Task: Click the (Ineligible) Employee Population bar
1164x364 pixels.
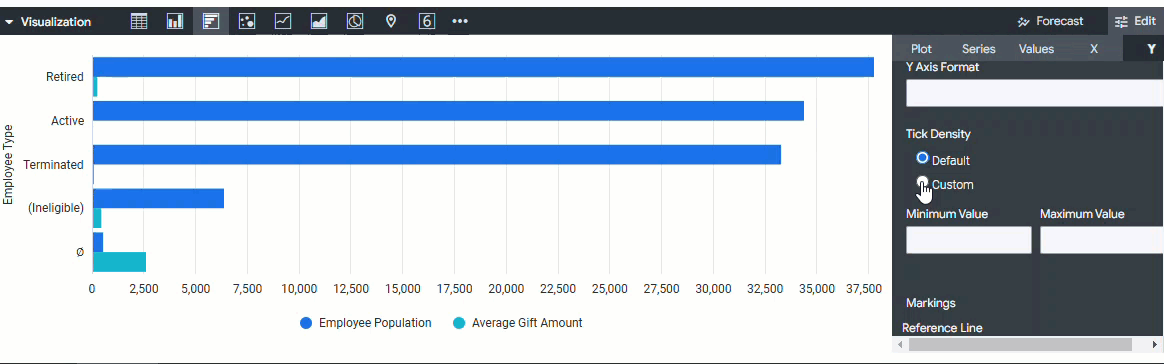Action: coord(158,198)
